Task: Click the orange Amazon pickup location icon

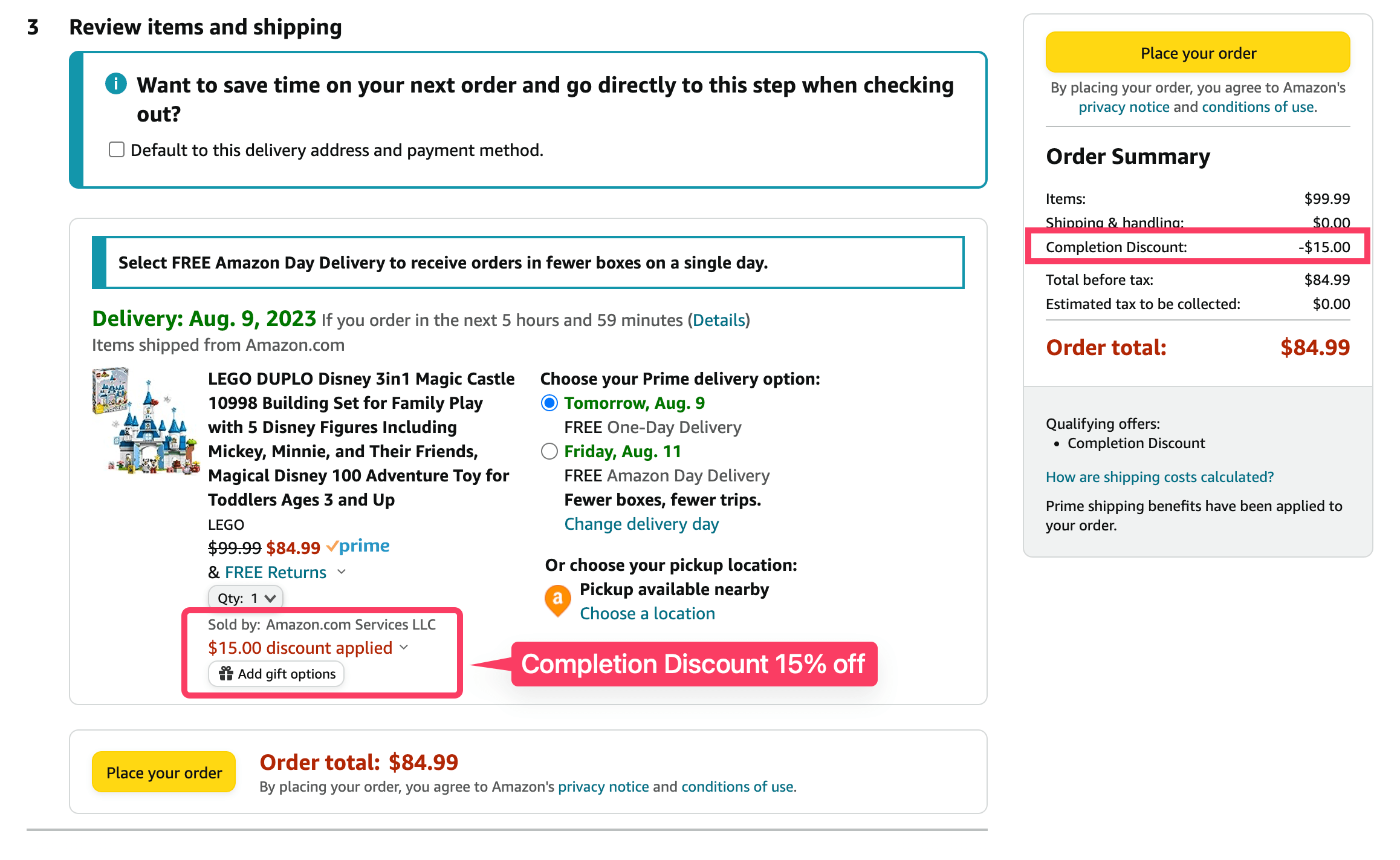Action: click(557, 600)
